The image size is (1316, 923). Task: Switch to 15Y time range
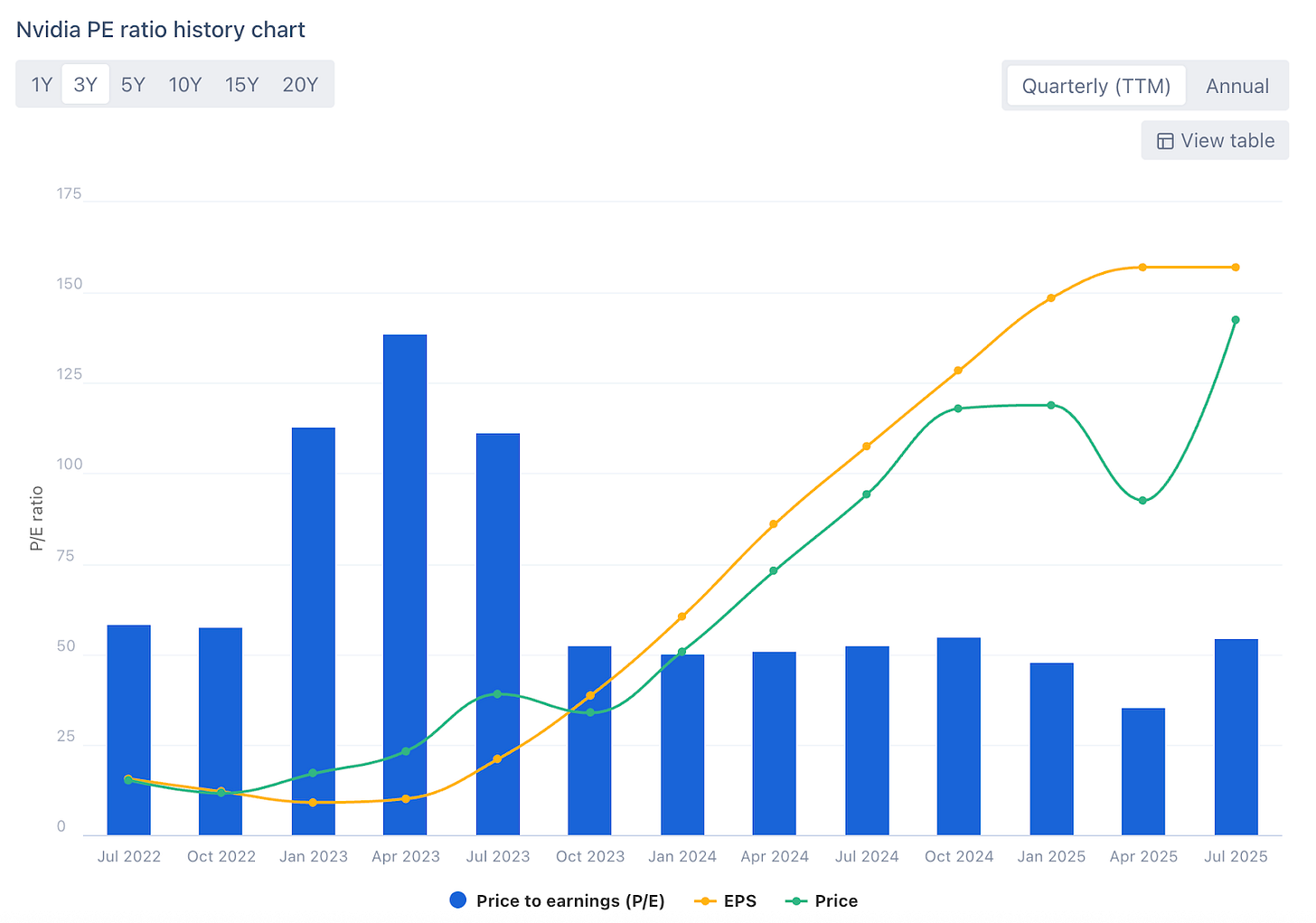point(242,85)
